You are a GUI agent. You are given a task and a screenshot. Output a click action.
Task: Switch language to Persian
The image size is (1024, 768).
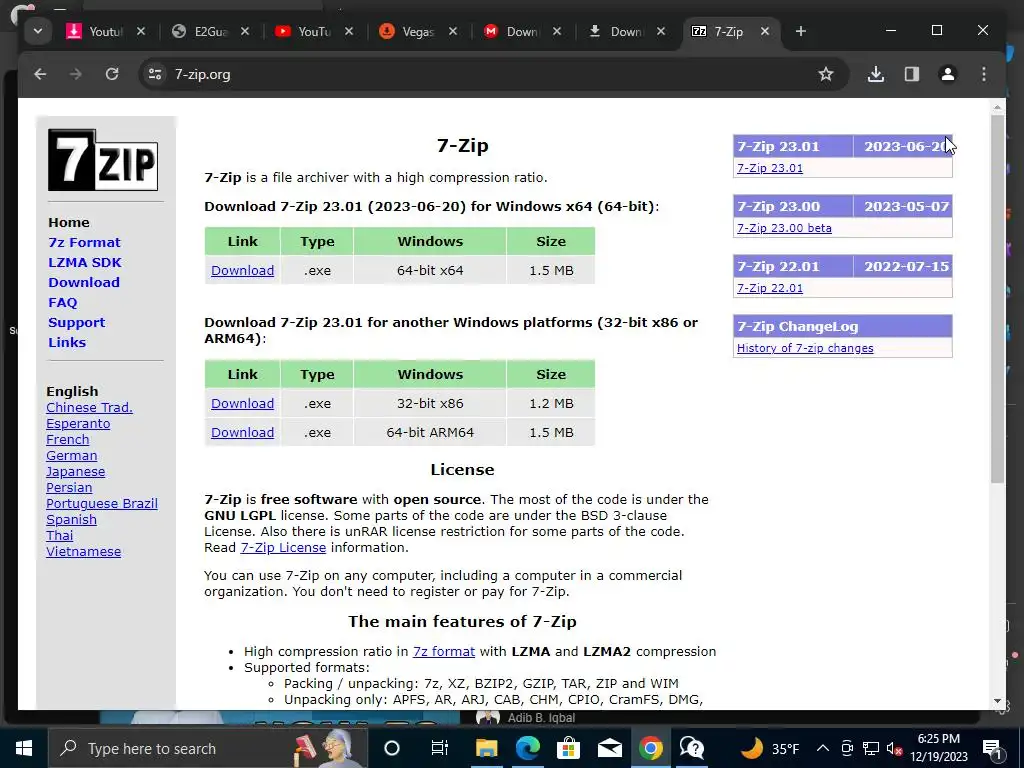(x=69, y=488)
